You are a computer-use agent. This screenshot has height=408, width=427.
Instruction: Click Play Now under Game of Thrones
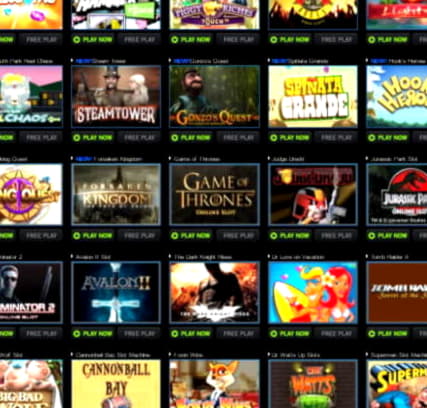pos(191,236)
